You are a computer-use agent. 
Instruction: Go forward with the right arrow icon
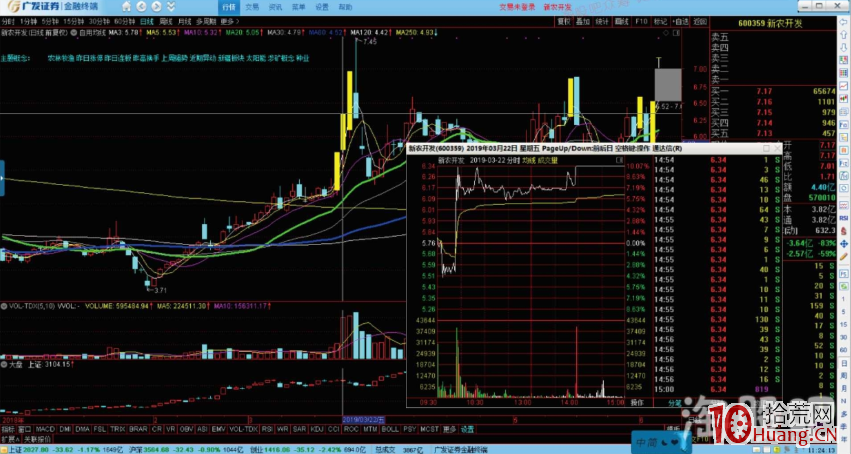pyautogui.click(x=156, y=7)
